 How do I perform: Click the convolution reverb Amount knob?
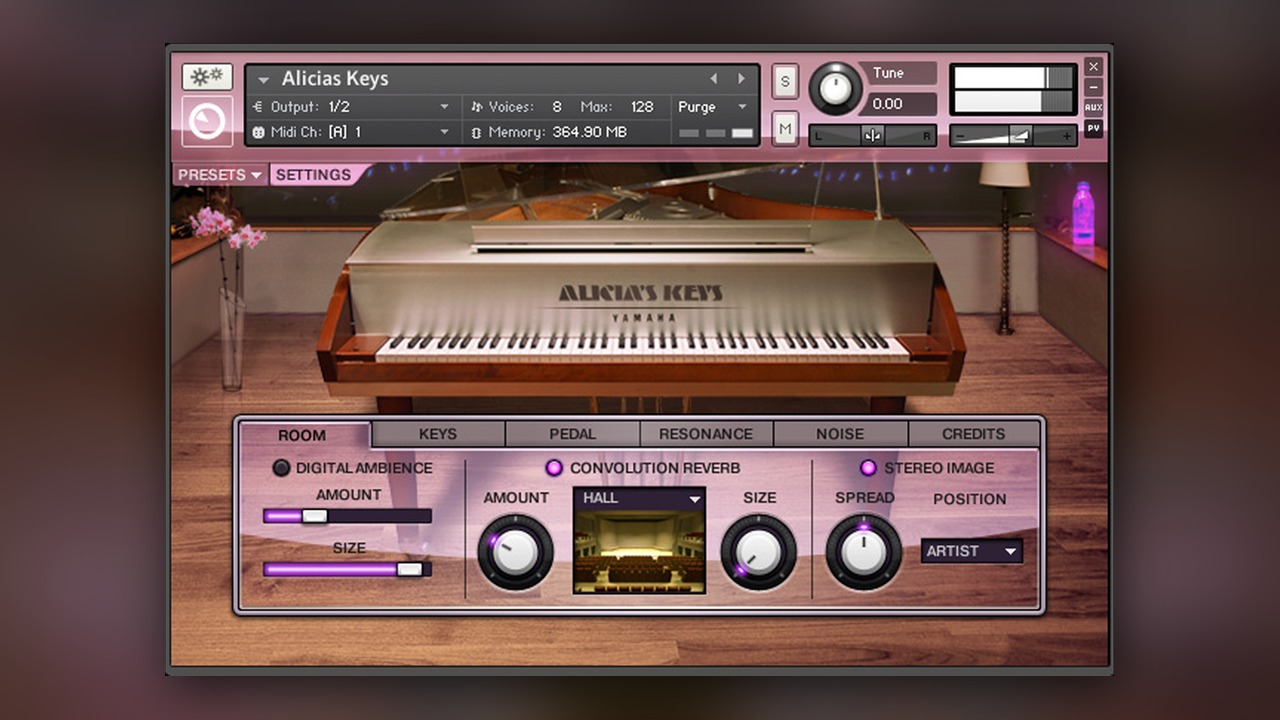coord(515,551)
